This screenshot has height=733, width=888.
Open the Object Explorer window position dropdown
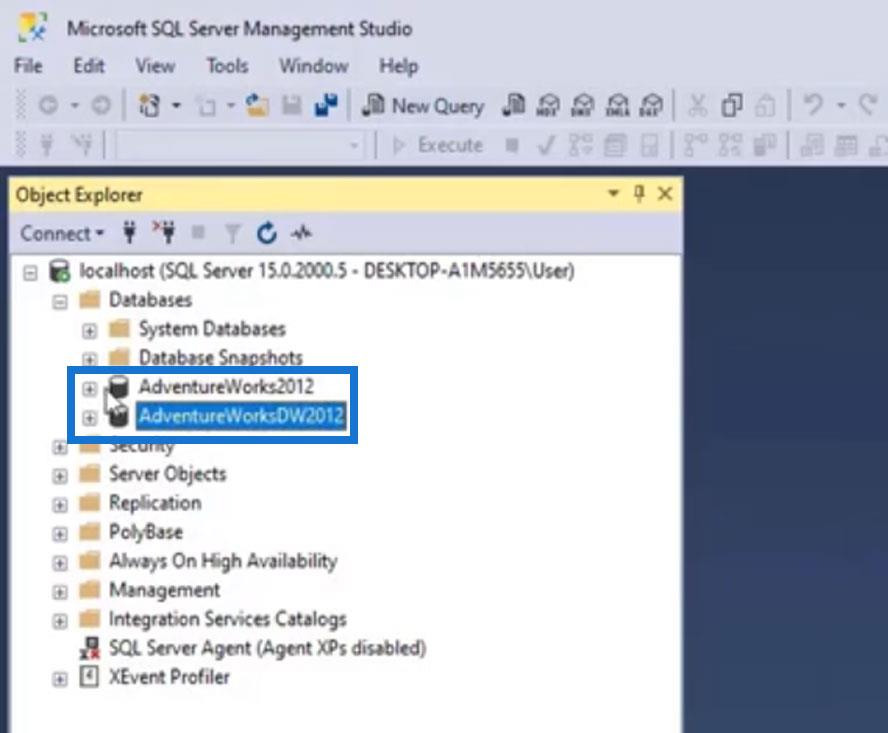pos(613,193)
